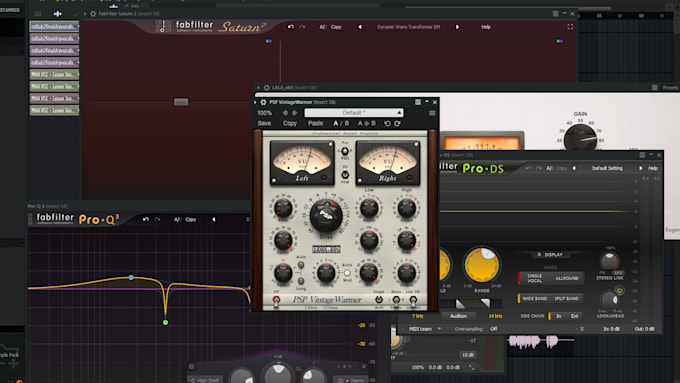The width and height of the screenshot is (680, 383).
Task: Toggle the Brick Wall button in PSP VintageWarmer
Action: (x=347, y=273)
